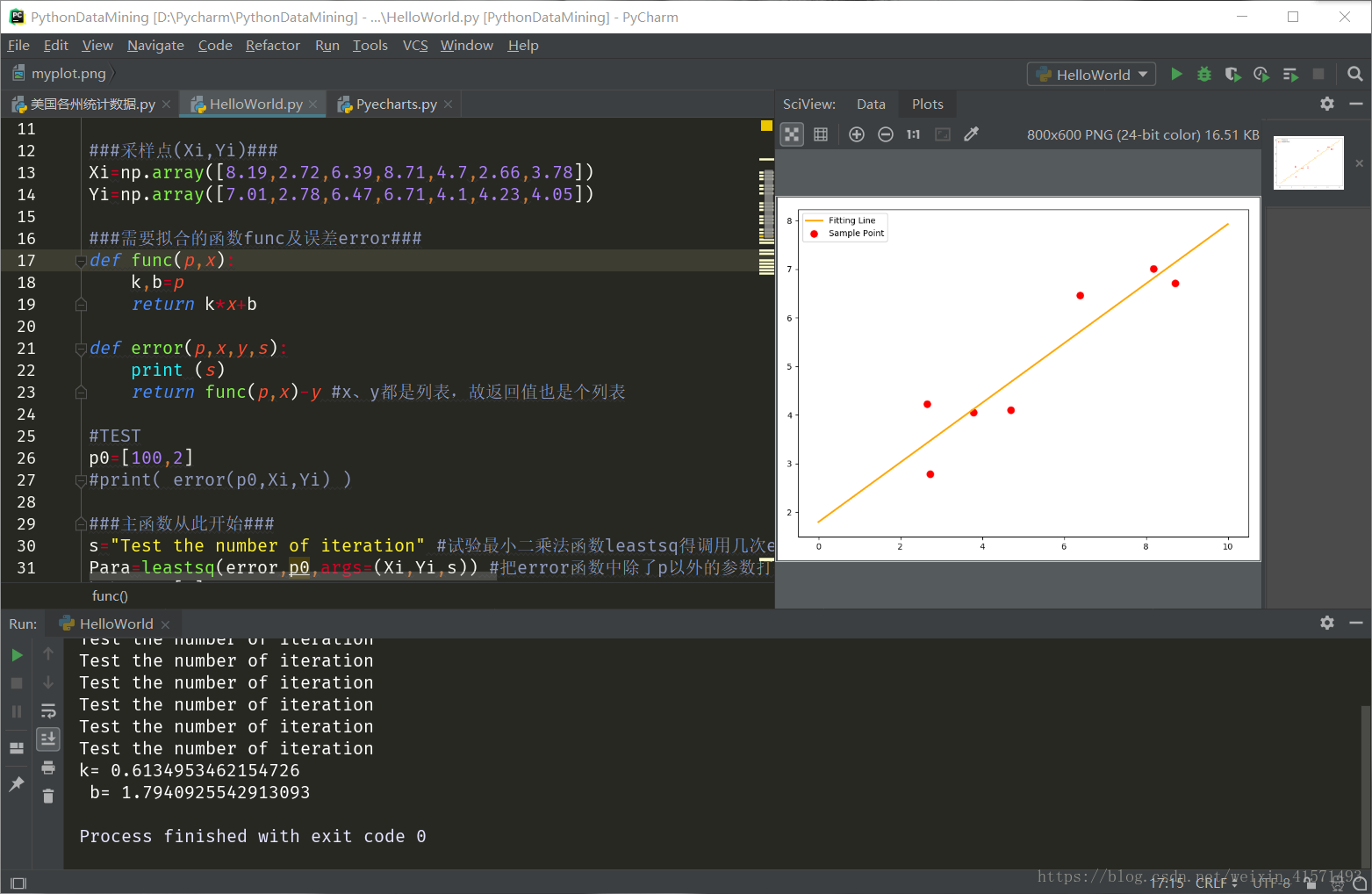Open the Search Everywhere magnifier
1372x894 pixels.
click(x=1356, y=74)
